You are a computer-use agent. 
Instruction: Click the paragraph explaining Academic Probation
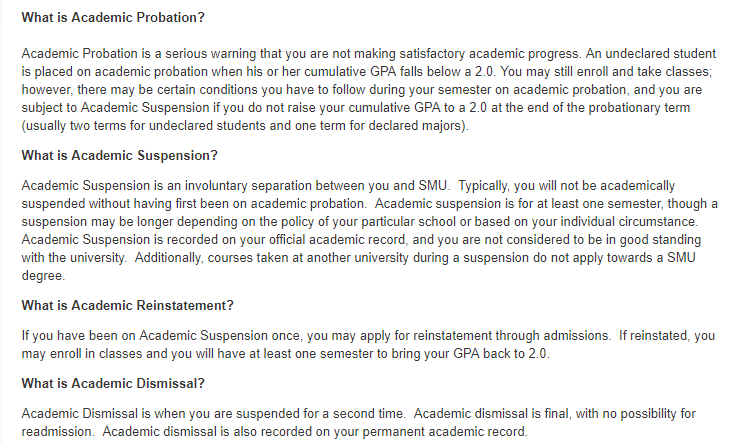[x=360, y=89]
